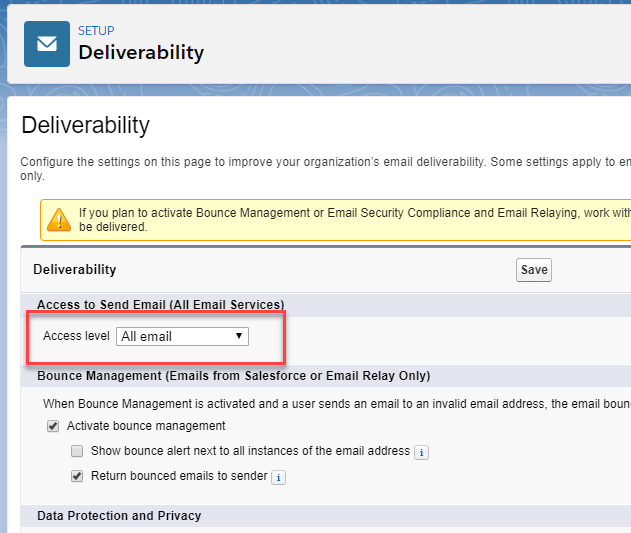The height and width of the screenshot is (533, 631).
Task: Open info icon beside Show bounce alert
Action: 421,452
